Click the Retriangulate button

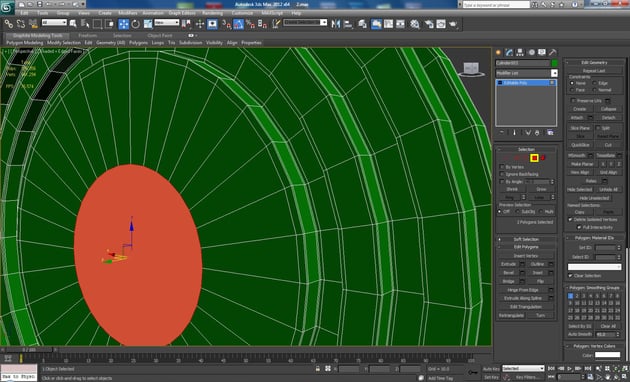[x=511, y=316]
